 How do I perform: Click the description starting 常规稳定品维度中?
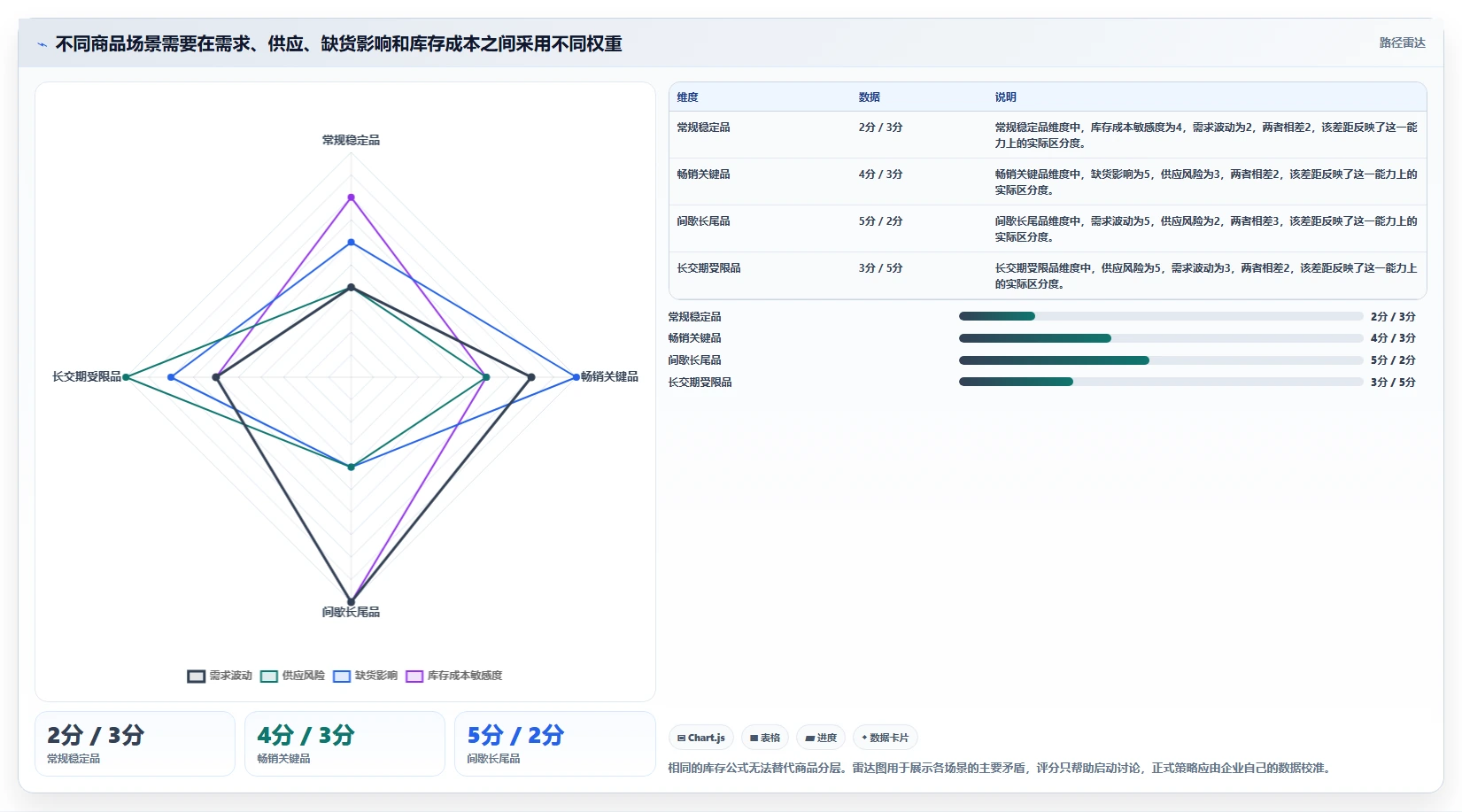[1206, 135]
